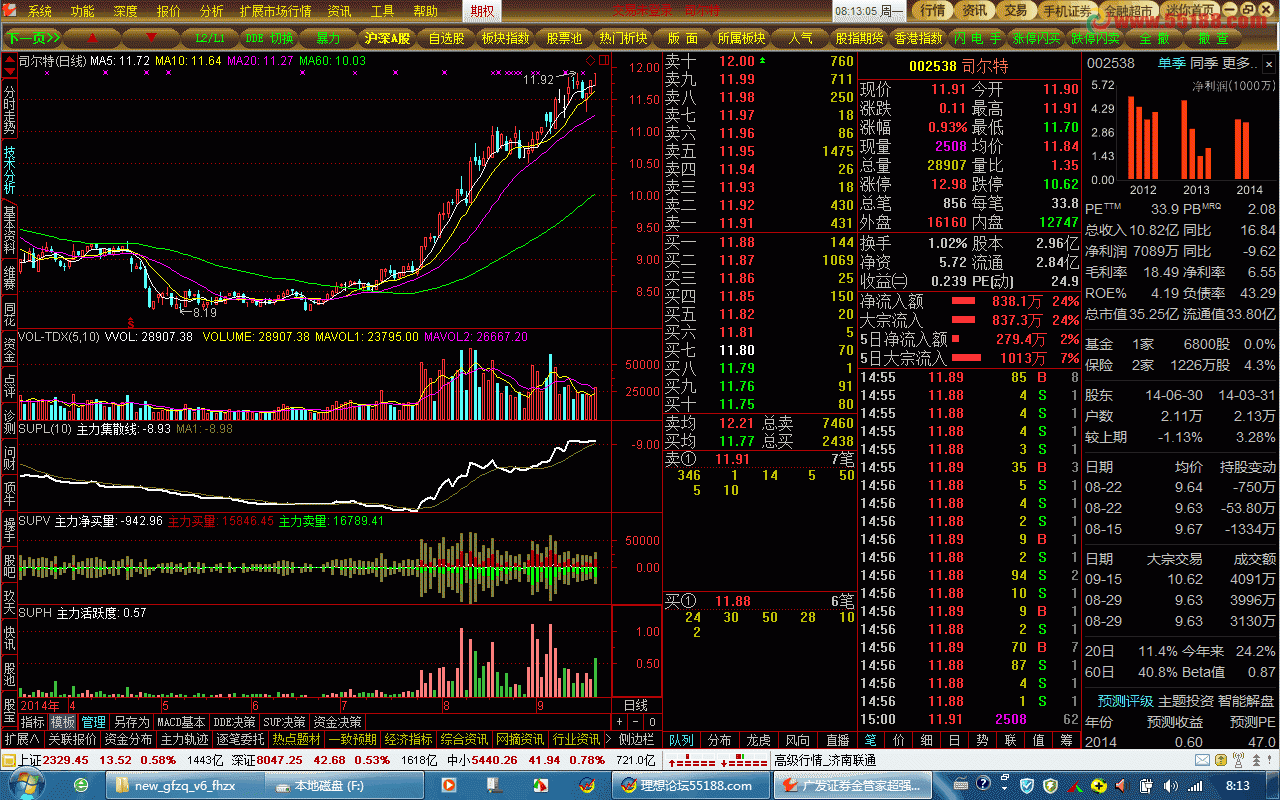The width and height of the screenshot is (1280, 800).
Task: Open the 资金 side tab
Action: click(9, 349)
